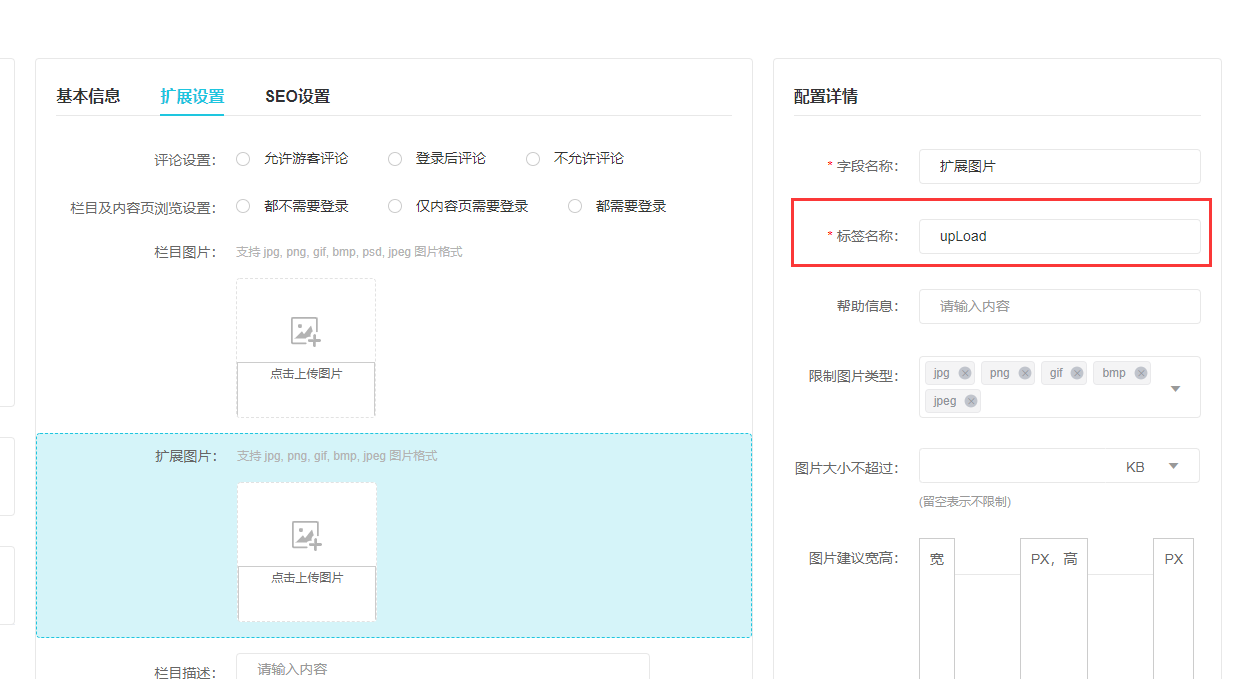Viewport: 1256px width, 679px height.
Task: Remove the jpg tag
Action: point(965,373)
